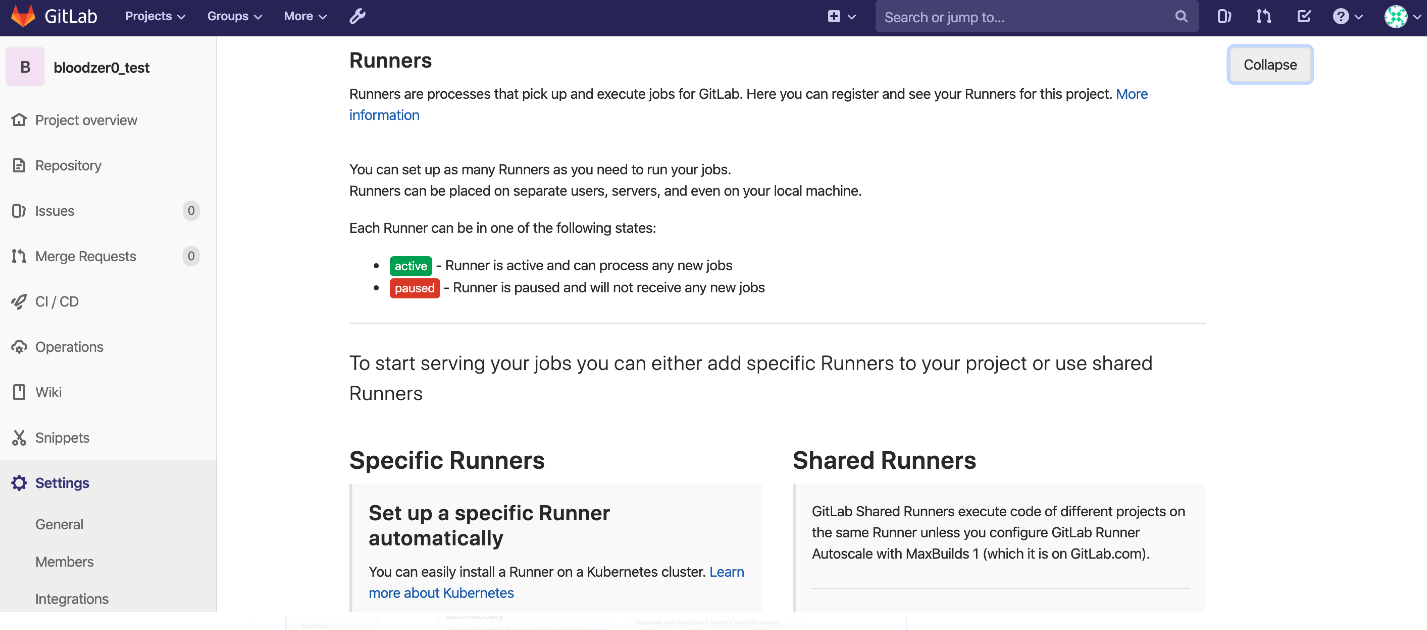Collapse the Runners section
The height and width of the screenshot is (630, 1427).
point(1270,65)
